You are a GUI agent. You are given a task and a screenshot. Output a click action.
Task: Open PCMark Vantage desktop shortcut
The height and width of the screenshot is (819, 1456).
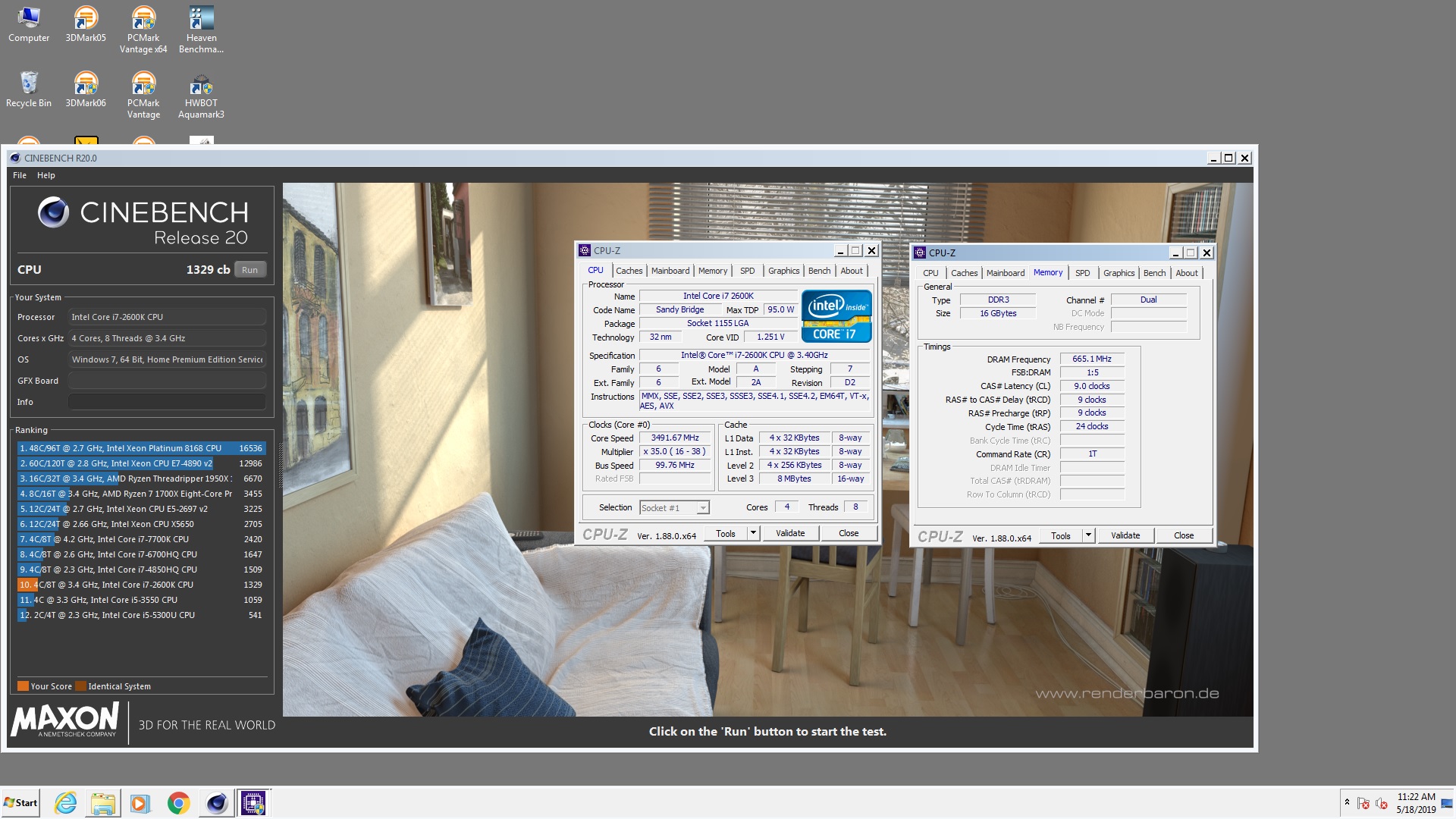click(143, 95)
